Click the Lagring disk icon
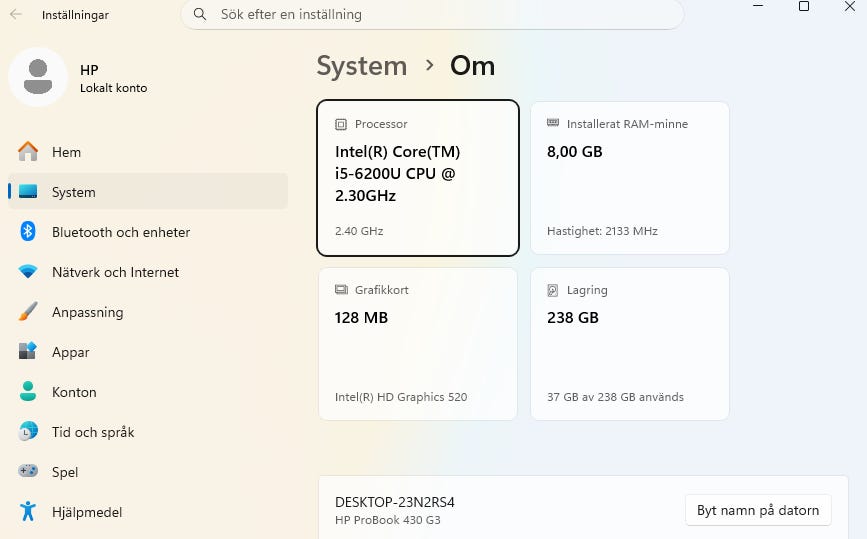 (x=552, y=290)
